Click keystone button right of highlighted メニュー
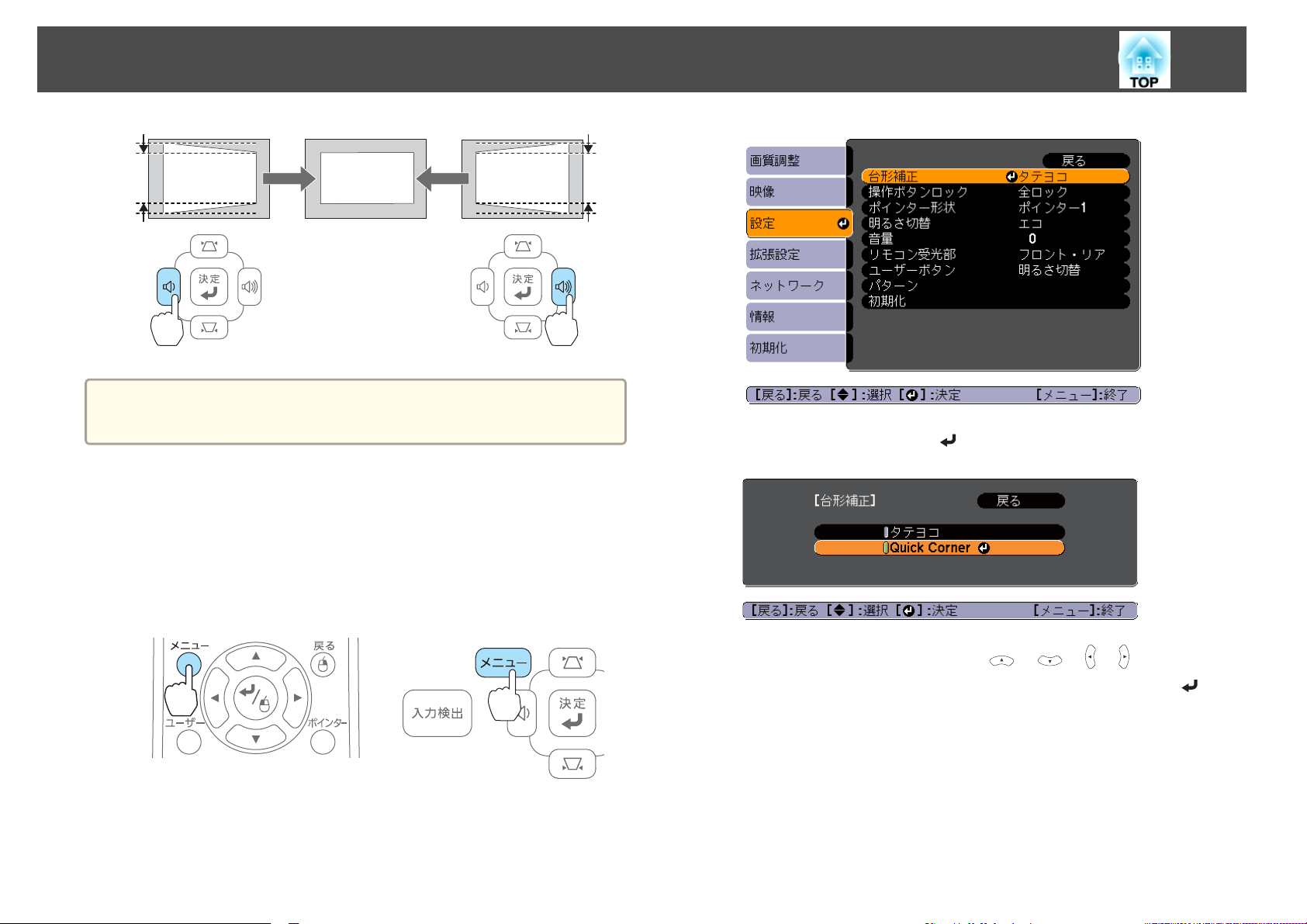Viewport: 1307px width, 924px height. [x=572, y=662]
